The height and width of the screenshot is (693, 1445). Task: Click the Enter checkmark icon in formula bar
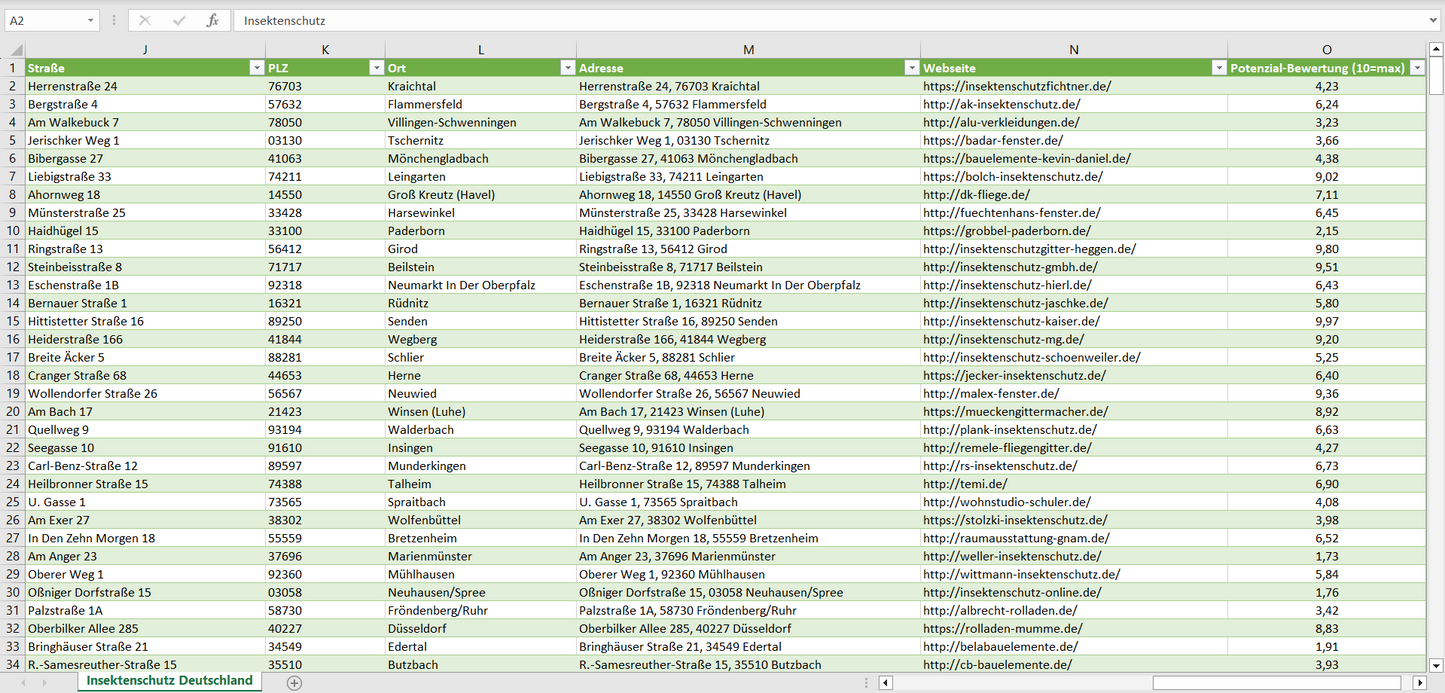tap(179, 20)
